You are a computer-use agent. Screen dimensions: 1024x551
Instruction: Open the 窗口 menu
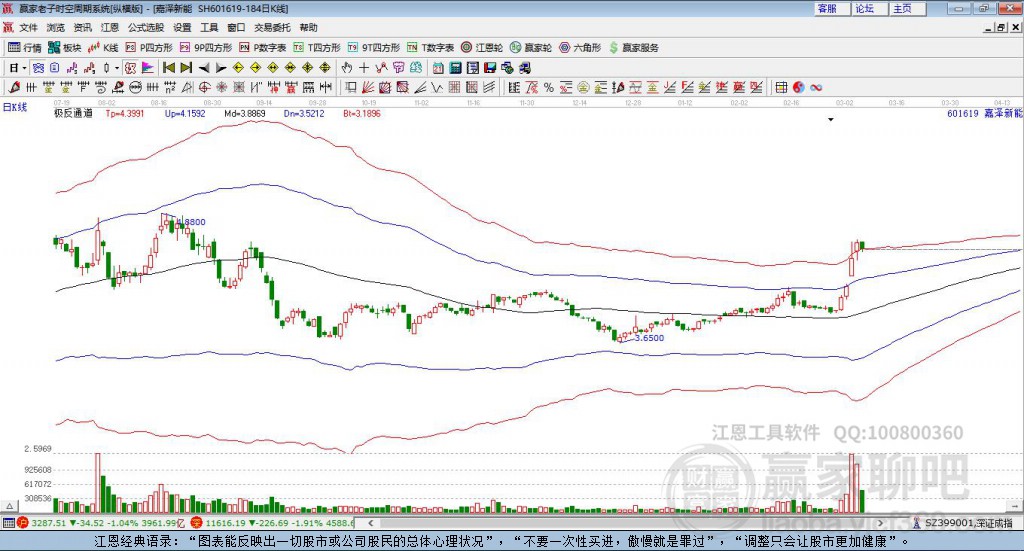236,27
